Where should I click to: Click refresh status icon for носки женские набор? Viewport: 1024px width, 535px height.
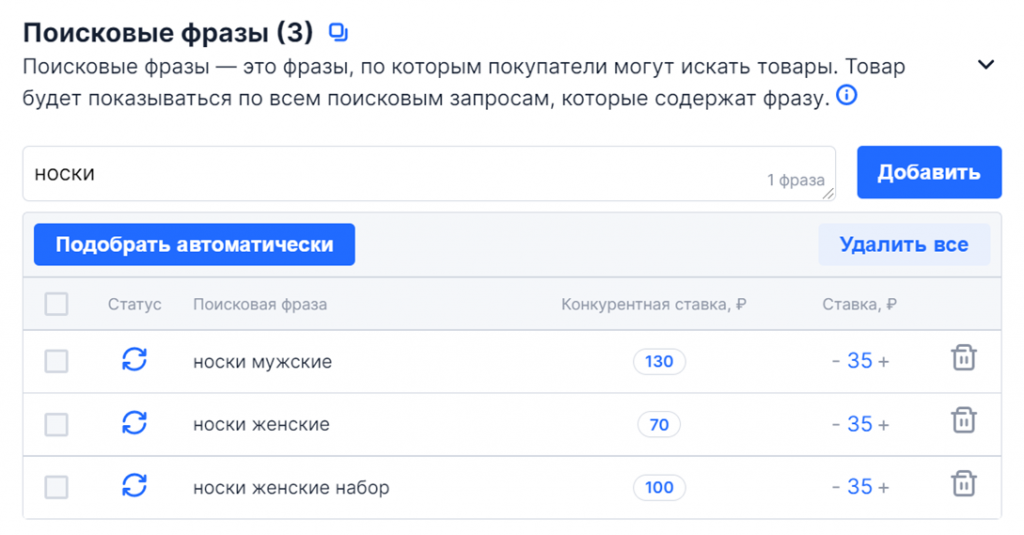[134, 487]
